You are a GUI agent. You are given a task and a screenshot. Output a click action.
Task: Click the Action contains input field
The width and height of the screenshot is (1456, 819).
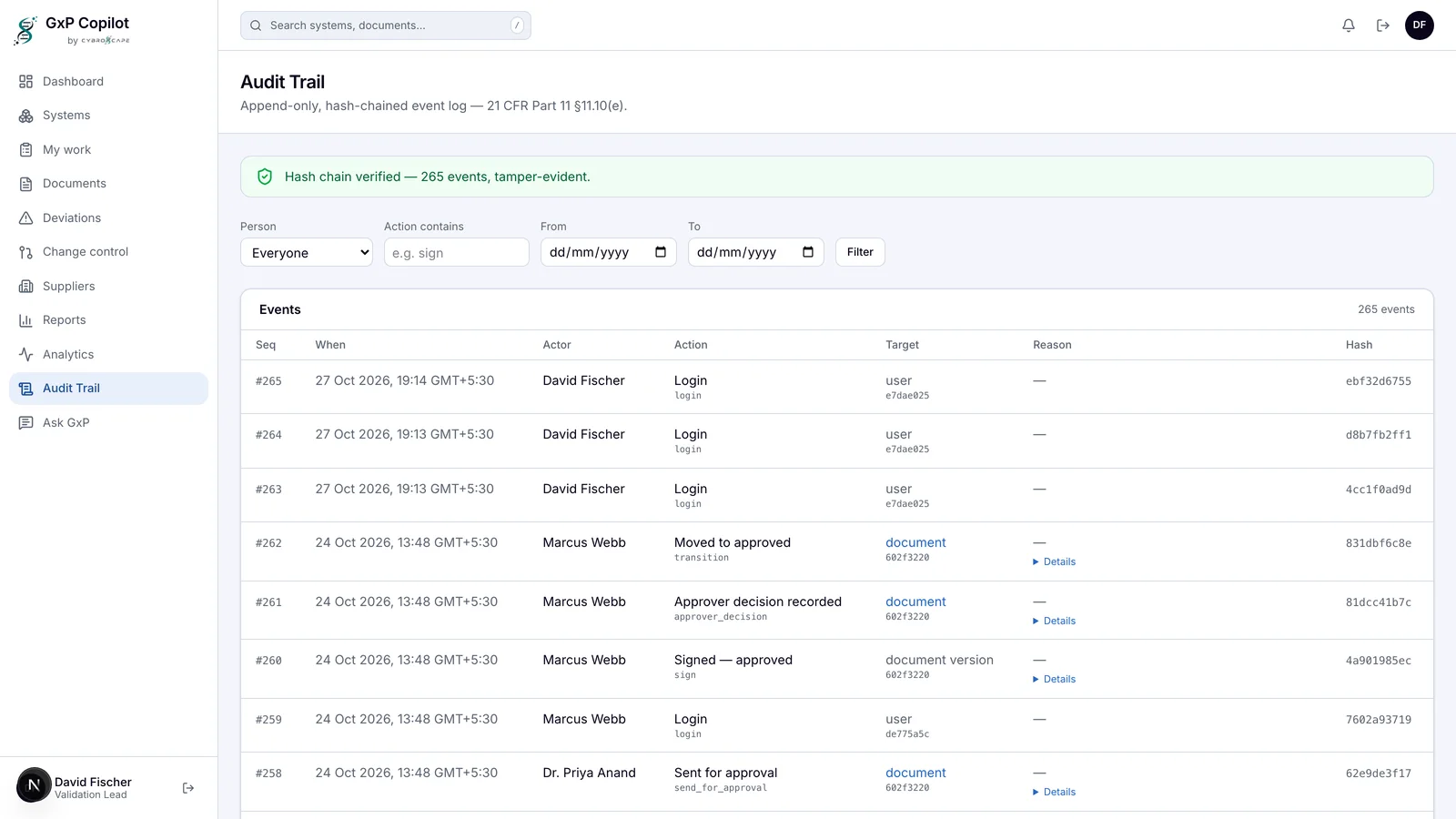pyautogui.click(x=456, y=252)
